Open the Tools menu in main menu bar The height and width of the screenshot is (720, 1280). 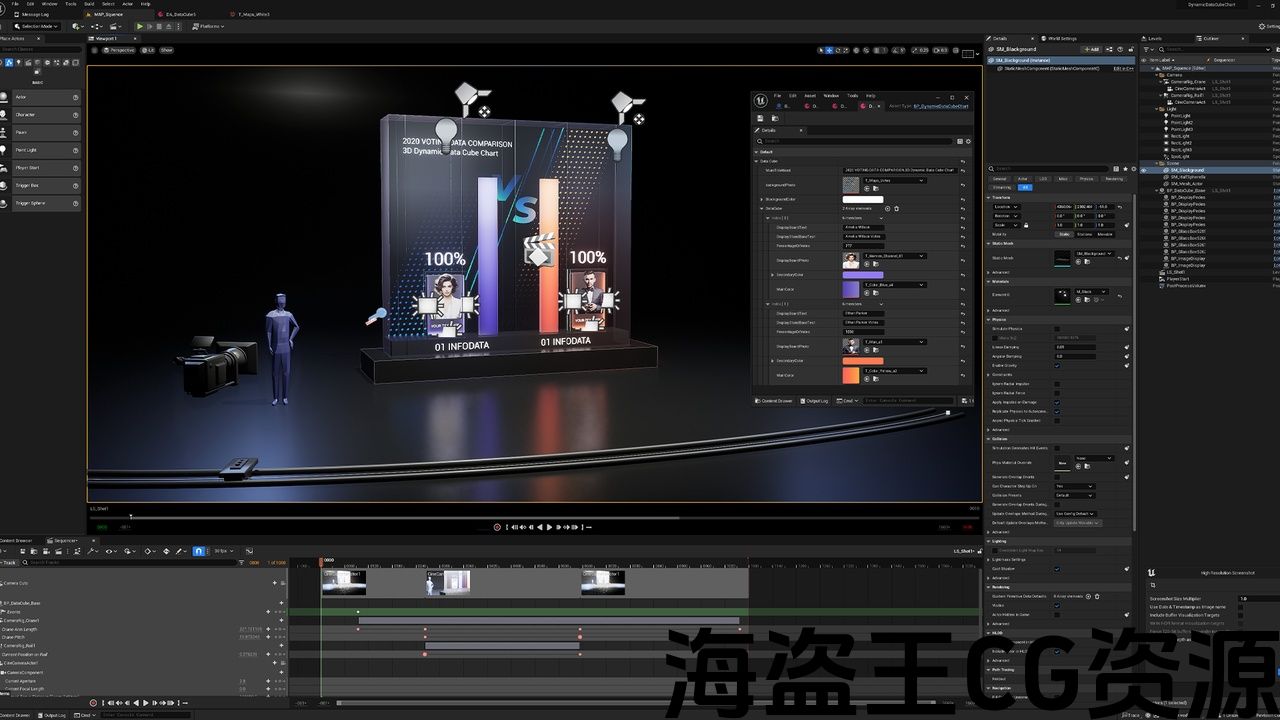pyautogui.click(x=71, y=4)
